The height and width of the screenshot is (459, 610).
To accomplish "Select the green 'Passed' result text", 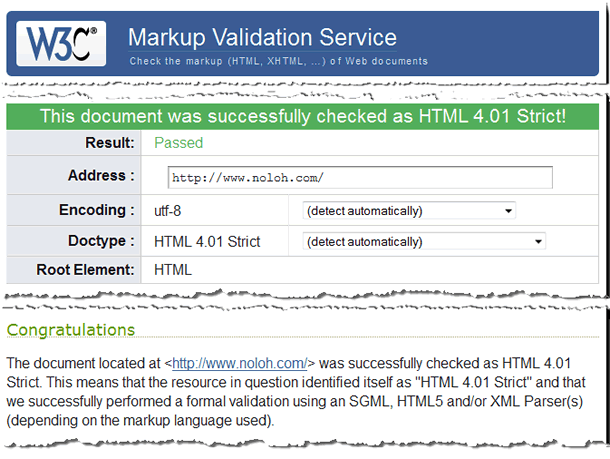I will point(179,143).
